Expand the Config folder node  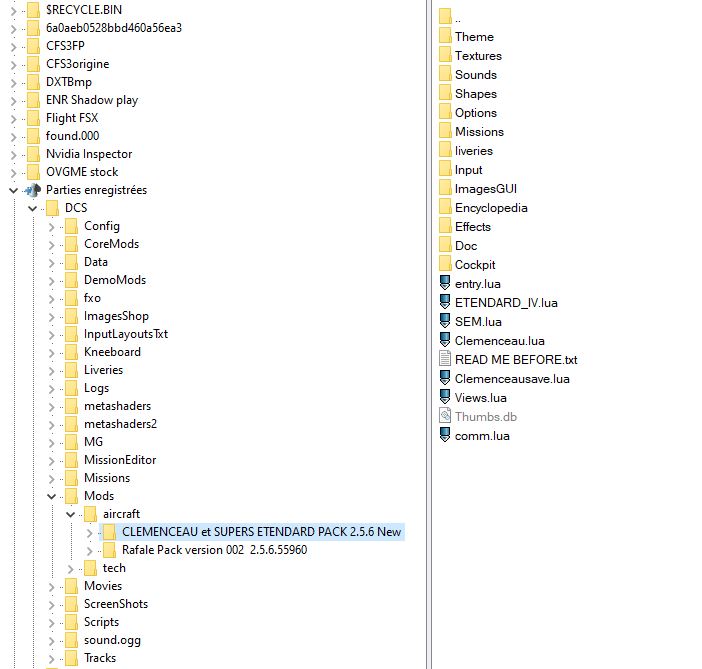(51, 227)
